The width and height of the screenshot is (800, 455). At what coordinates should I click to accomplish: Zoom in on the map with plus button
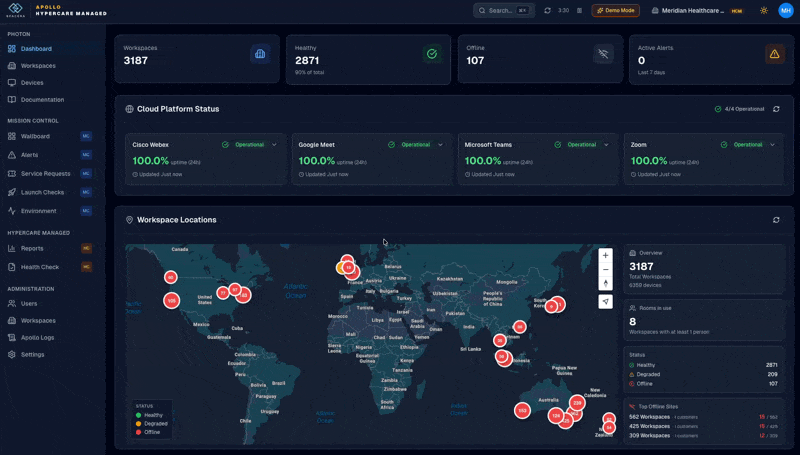605,256
